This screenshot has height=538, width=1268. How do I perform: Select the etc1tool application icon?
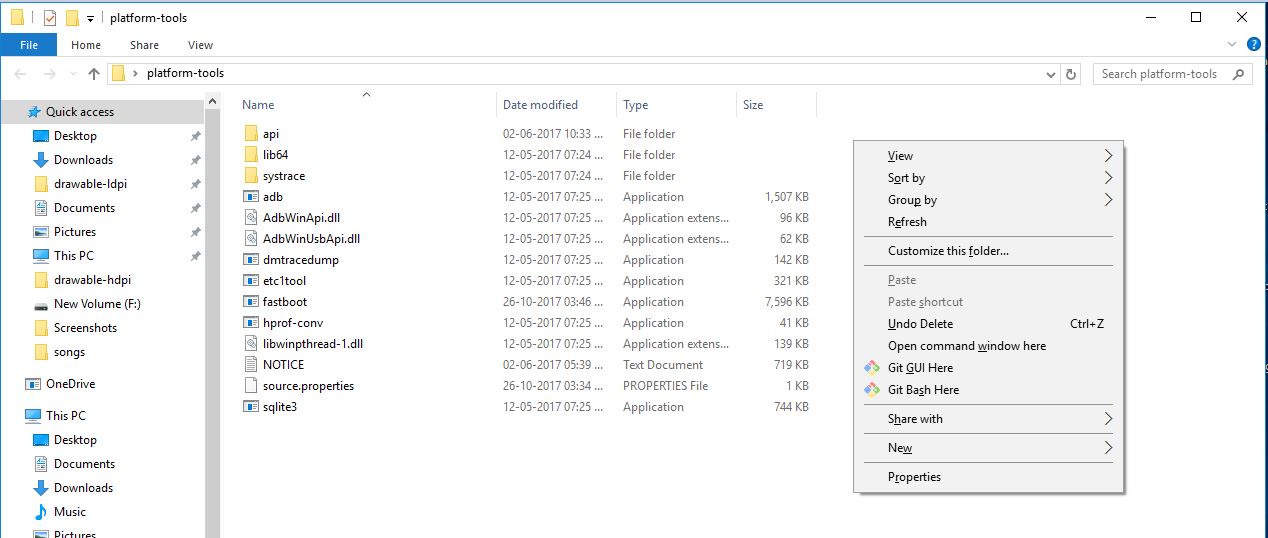tap(251, 281)
